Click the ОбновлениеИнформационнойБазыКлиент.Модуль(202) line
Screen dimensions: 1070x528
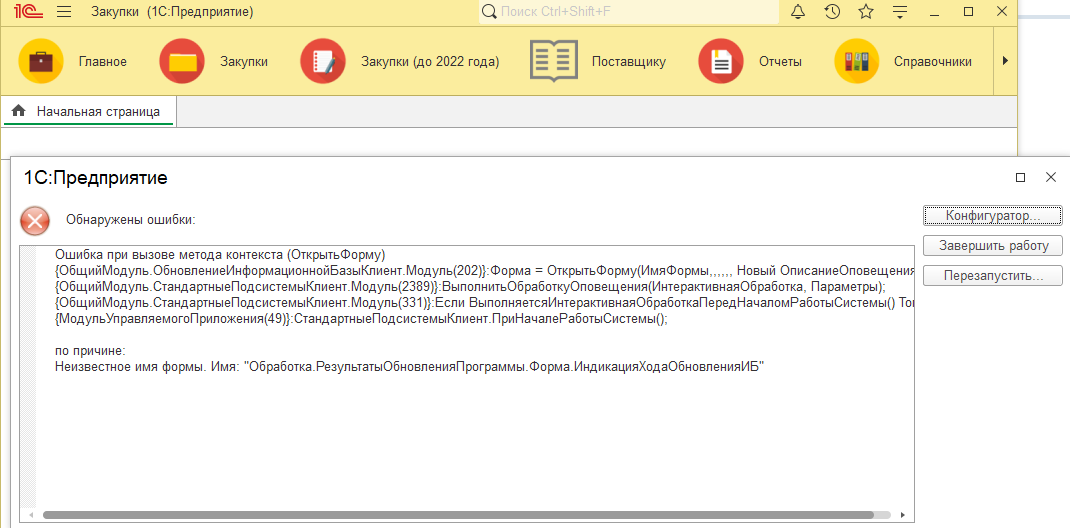(484, 270)
